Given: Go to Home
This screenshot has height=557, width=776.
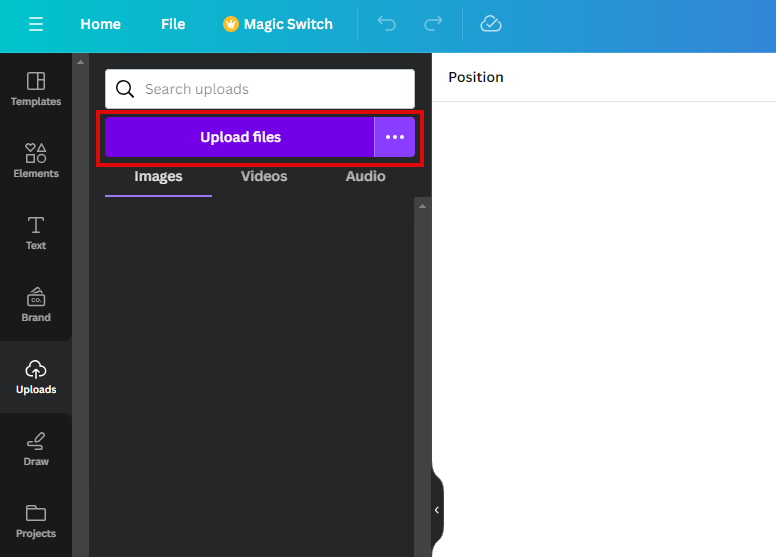Looking at the screenshot, I should tap(100, 24).
